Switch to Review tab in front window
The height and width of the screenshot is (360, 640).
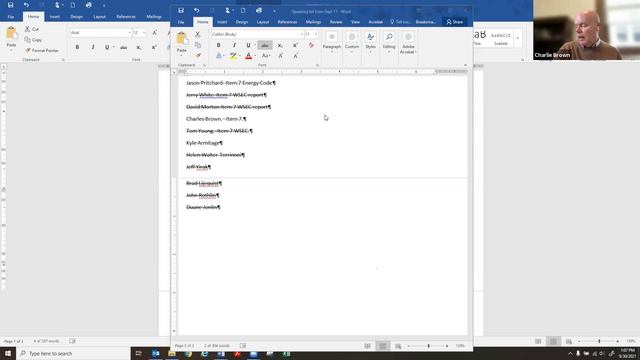(336, 22)
